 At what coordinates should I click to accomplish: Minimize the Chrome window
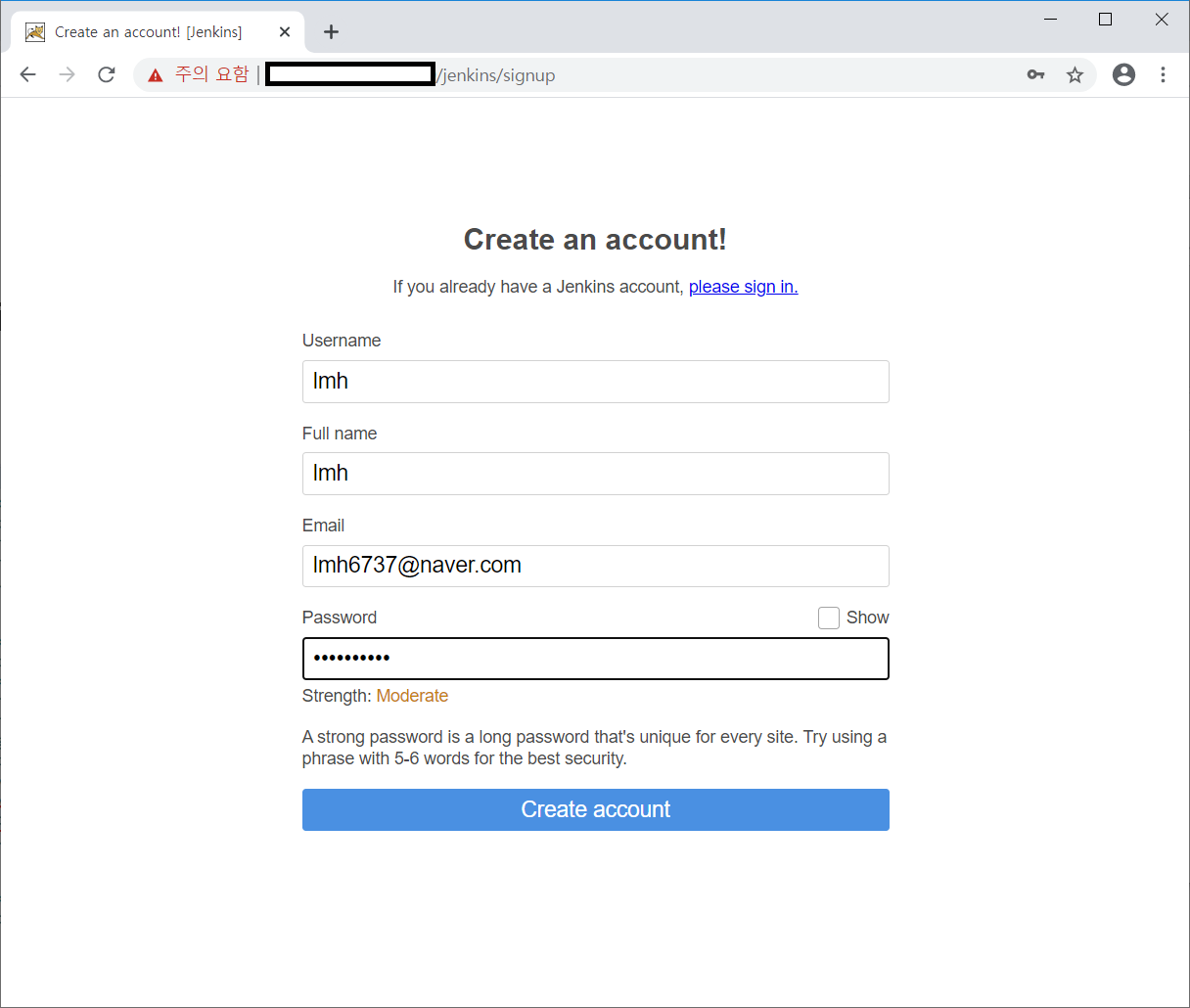[1051, 20]
